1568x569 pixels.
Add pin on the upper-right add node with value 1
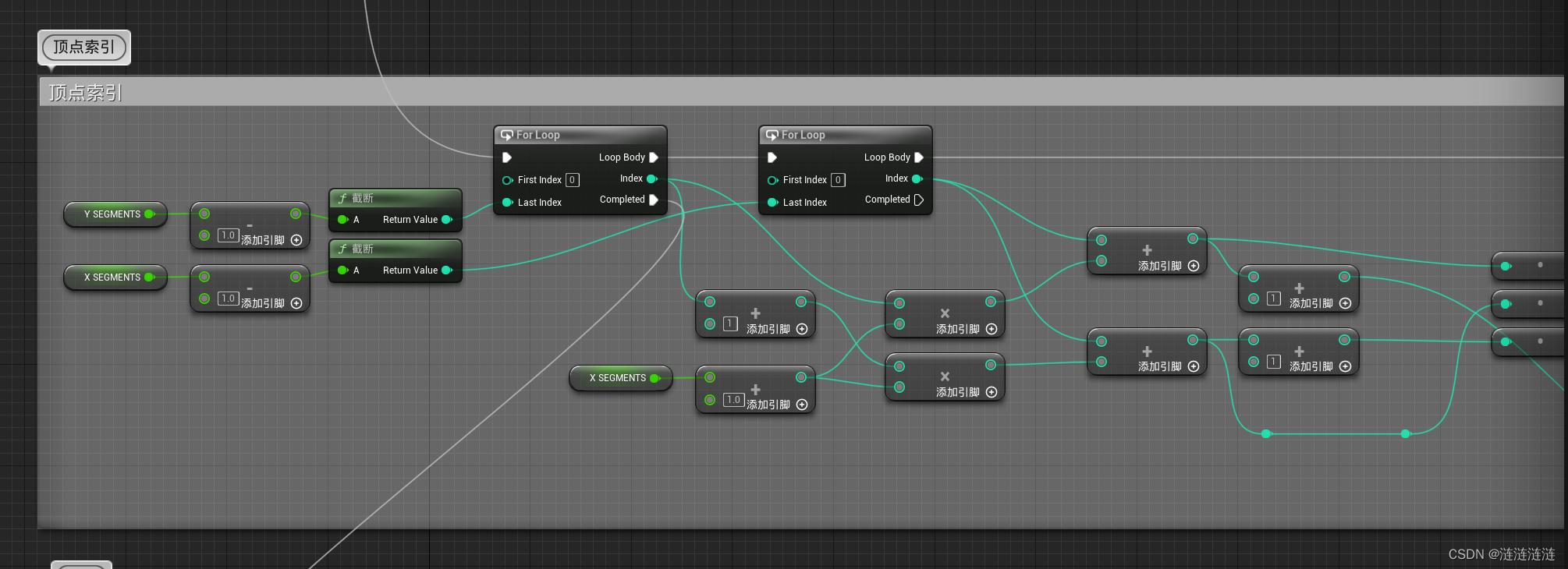[1346, 303]
